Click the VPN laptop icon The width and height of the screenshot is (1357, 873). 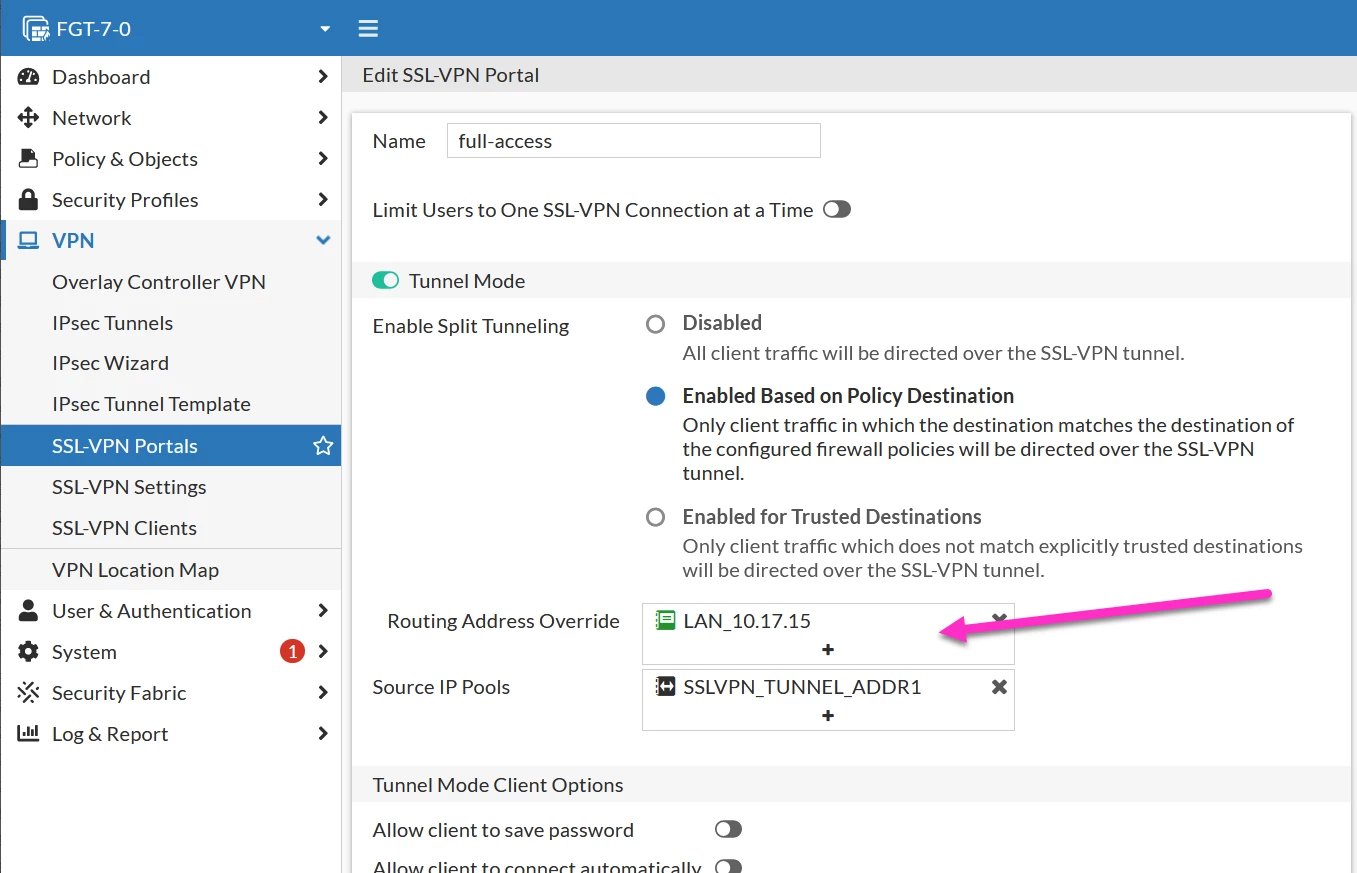point(28,241)
